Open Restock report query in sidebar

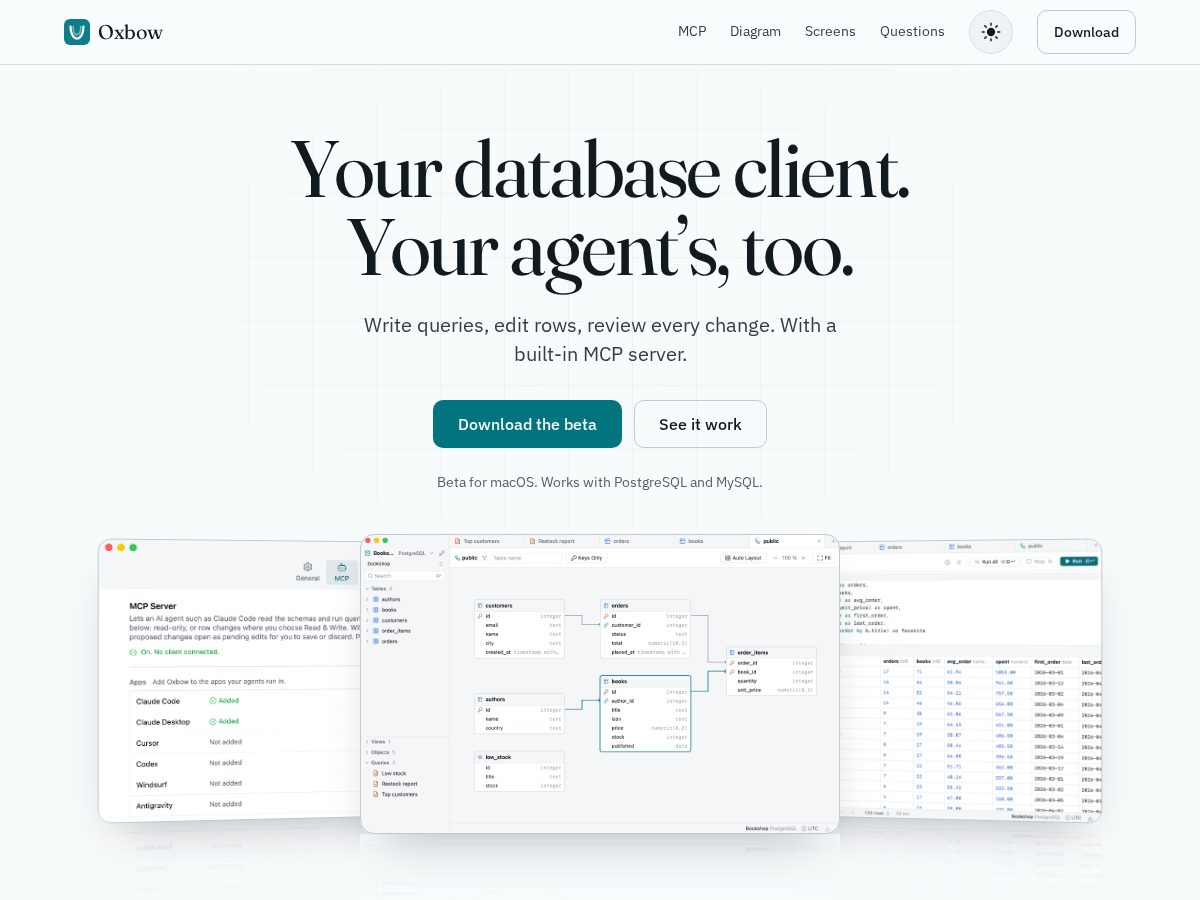coord(399,784)
